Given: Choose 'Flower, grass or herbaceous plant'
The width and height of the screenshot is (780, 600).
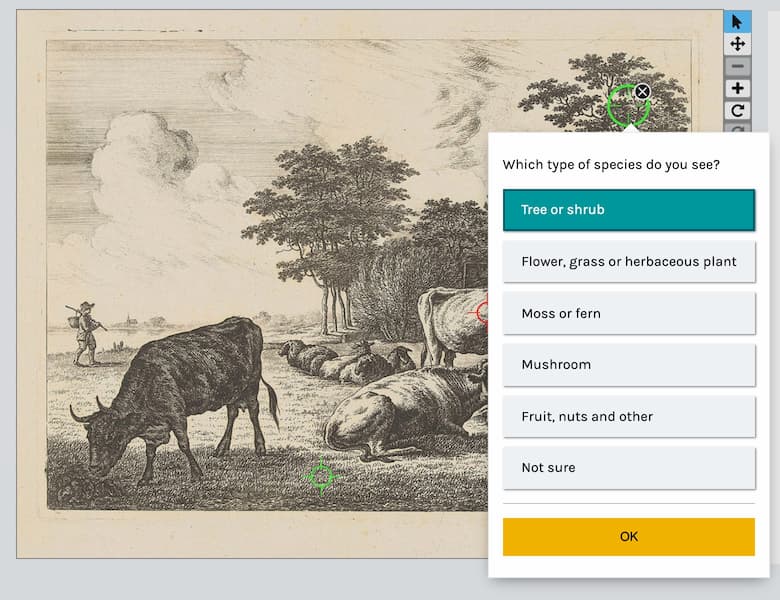Looking at the screenshot, I should pyautogui.click(x=628, y=262).
